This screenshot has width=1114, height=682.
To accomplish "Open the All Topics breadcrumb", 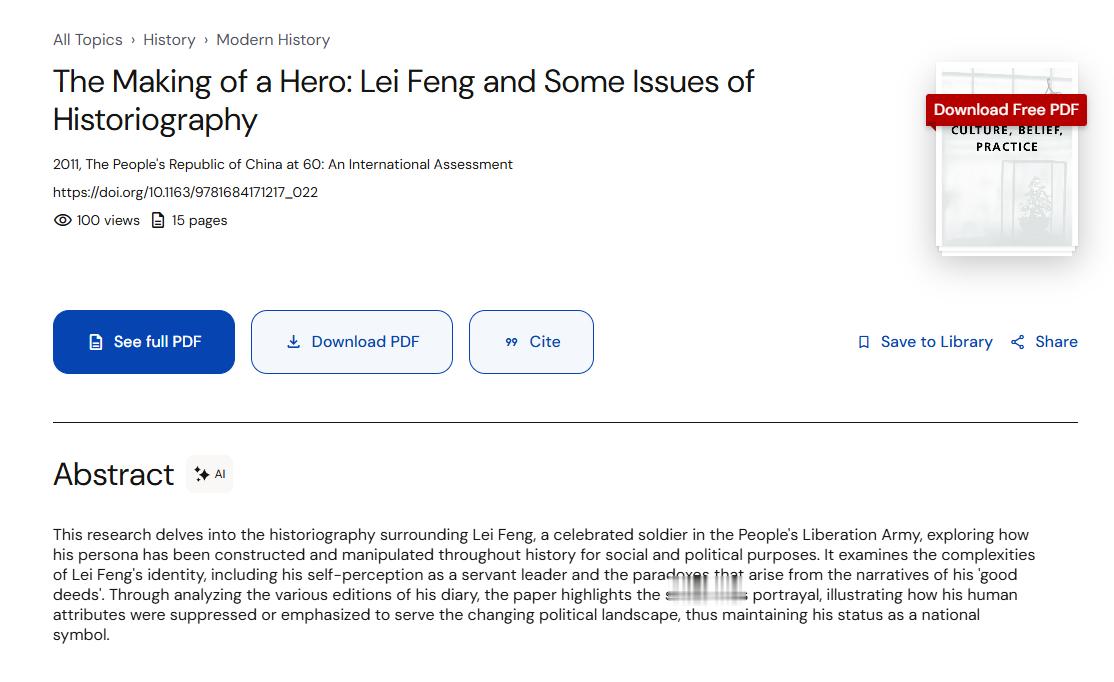I will [88, 40].
